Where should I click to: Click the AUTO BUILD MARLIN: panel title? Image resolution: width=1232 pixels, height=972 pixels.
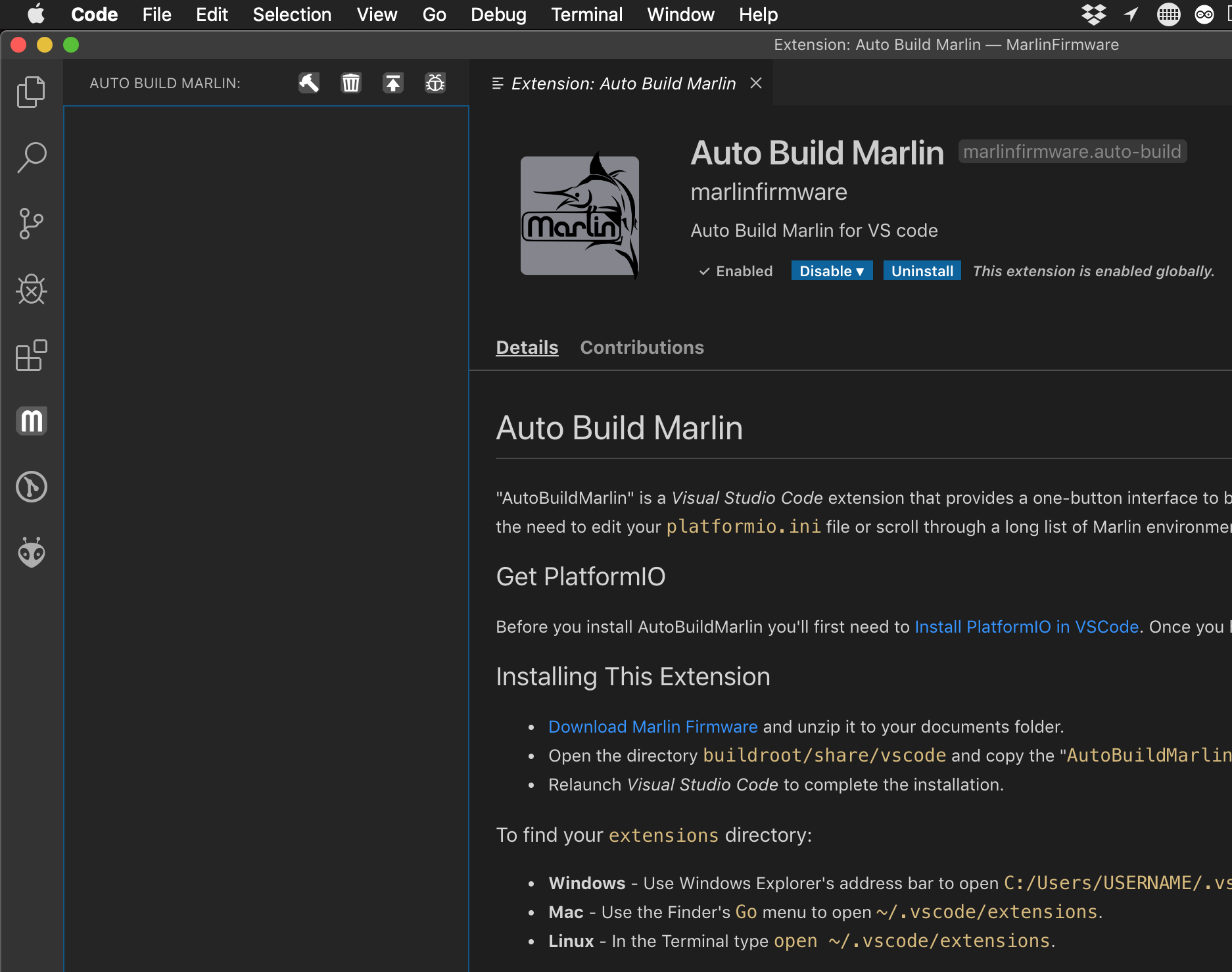(165, 84)
